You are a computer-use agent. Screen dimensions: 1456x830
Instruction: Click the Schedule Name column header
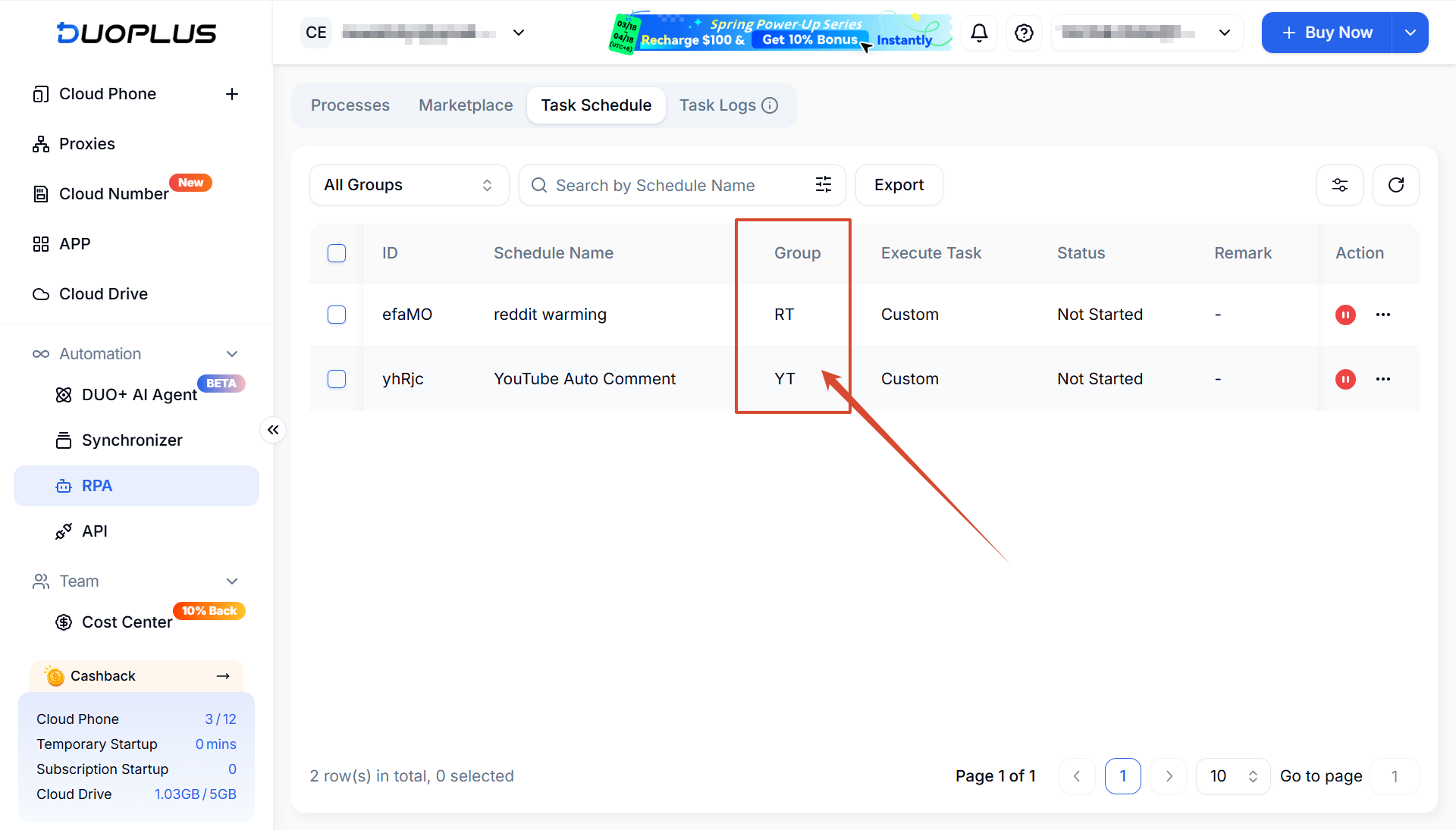[x=554, y=253]
